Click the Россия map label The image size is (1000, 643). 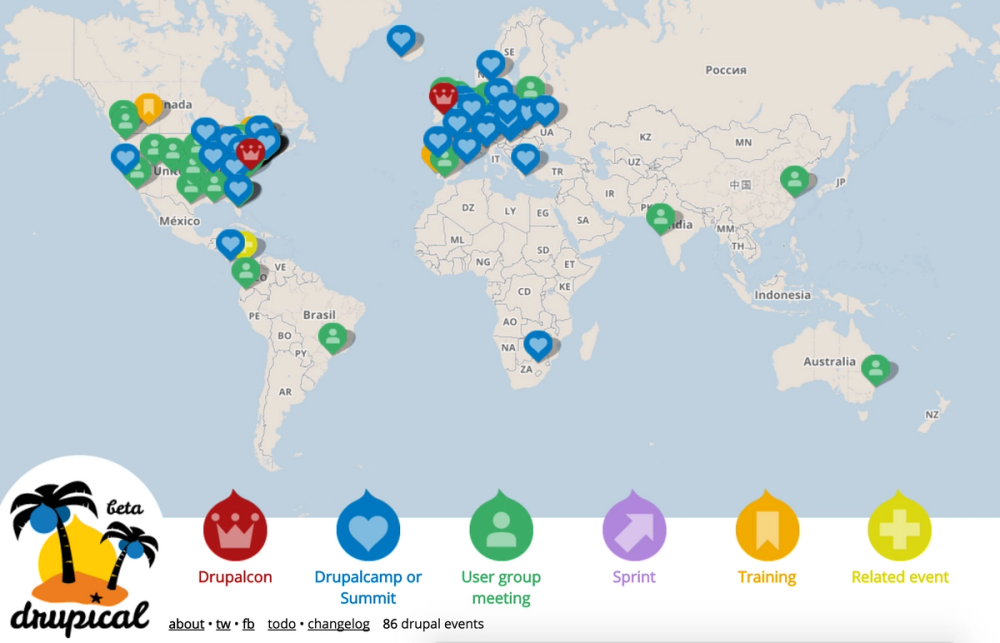coord(726,70)
